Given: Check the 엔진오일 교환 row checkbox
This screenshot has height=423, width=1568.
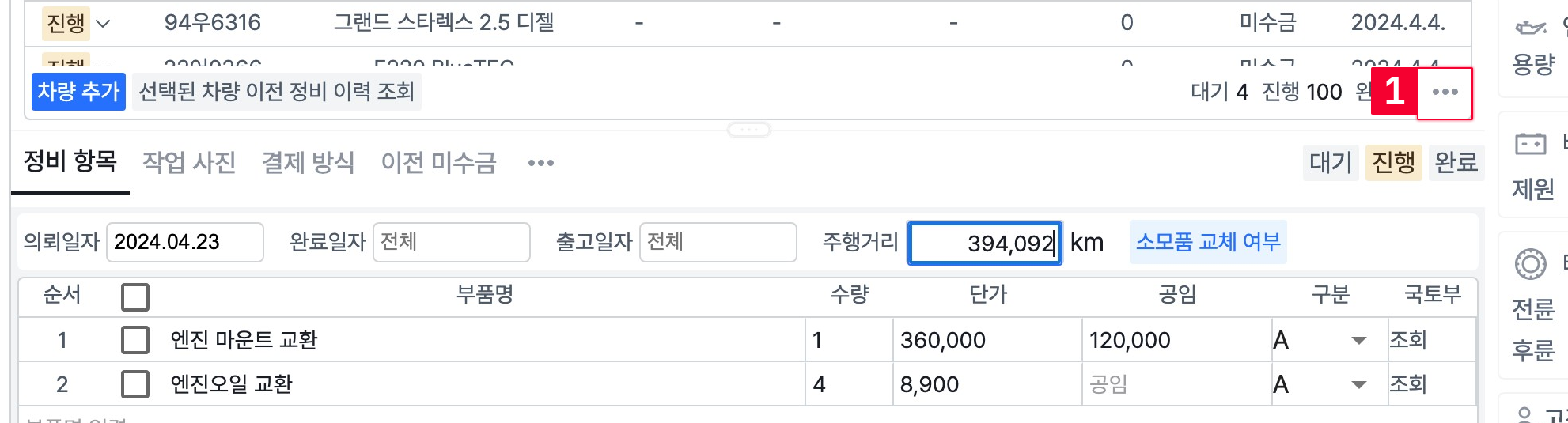Looking at the screenshot, I should click(135, 384).
